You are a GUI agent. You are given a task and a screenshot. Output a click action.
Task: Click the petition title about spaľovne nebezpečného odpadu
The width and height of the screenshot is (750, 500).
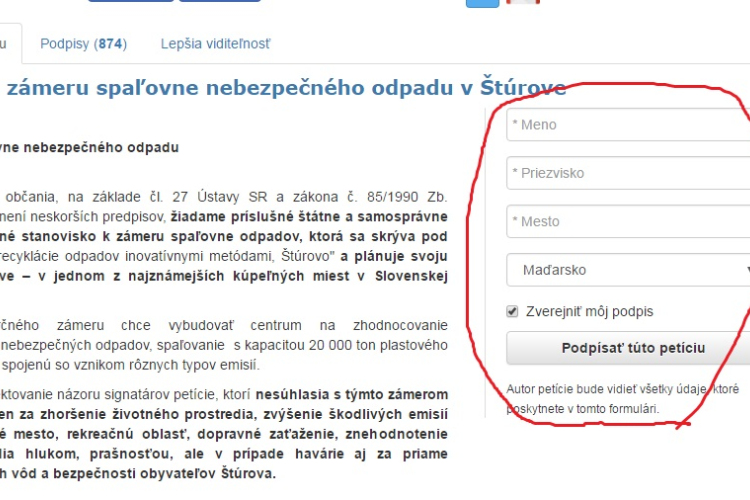tap(286, 88)
